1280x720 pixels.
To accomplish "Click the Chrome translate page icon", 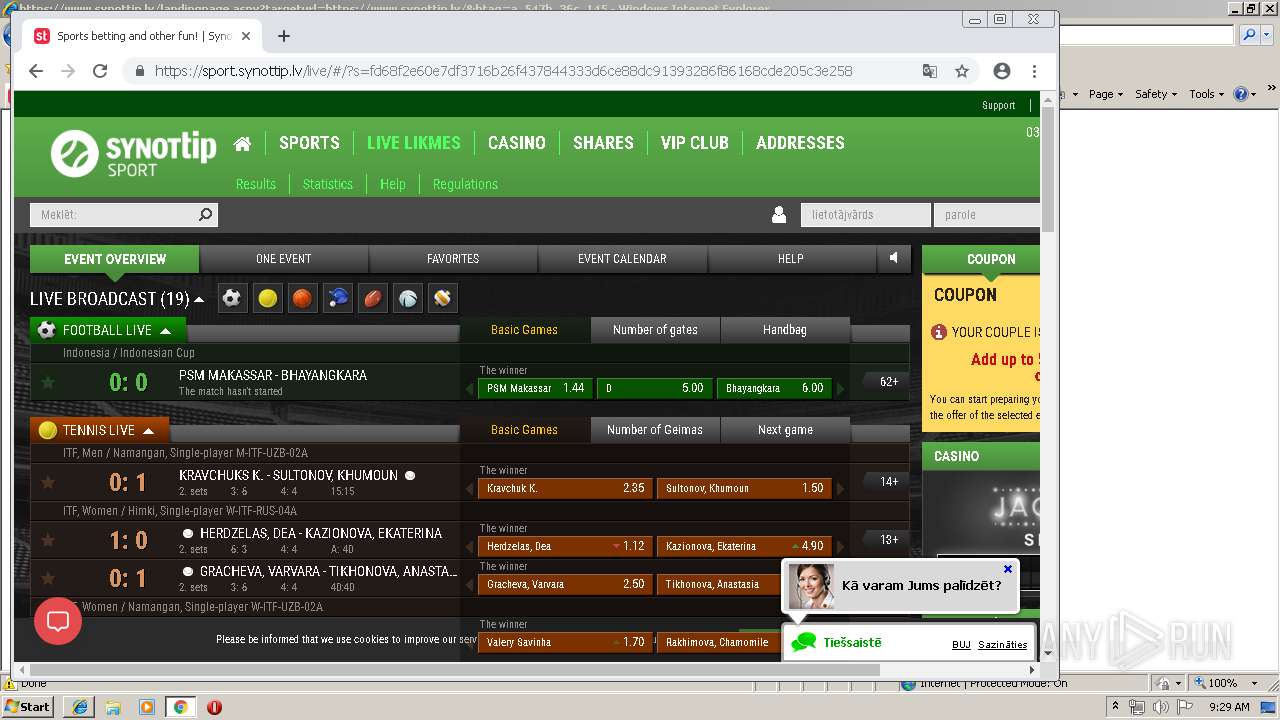I will pos(929,71).
